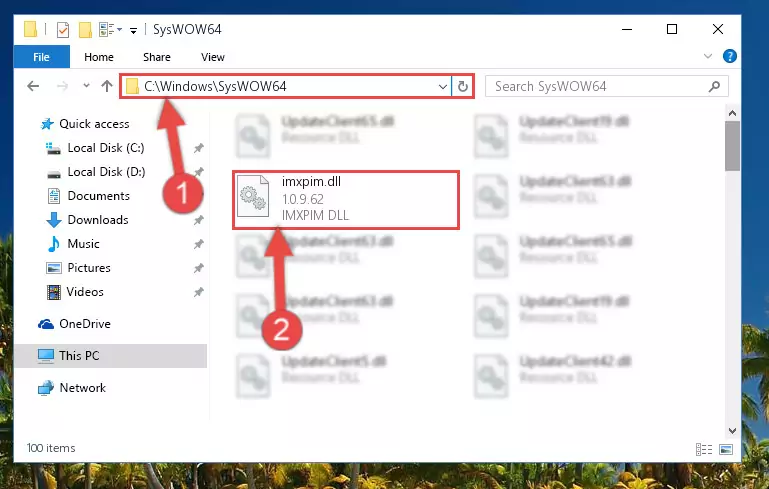
Task: Click the pin icon next to Music
Action: coord(199,244)
